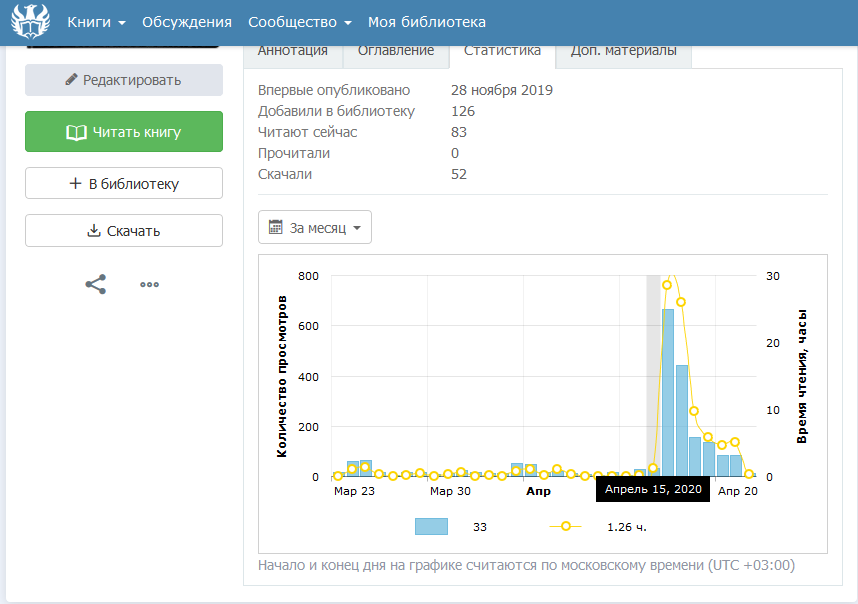Toggle the views series in chart legend
Image resolution: width=858 pixels, height=604 pixels.
(431, 526)
